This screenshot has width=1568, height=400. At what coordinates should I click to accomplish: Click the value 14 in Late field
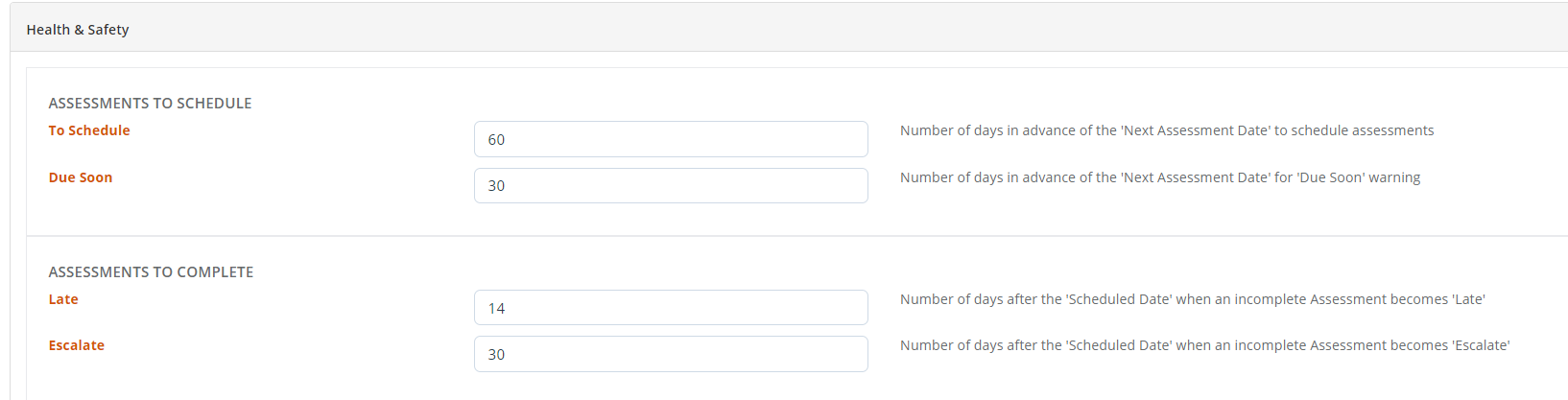click(496, 309)
